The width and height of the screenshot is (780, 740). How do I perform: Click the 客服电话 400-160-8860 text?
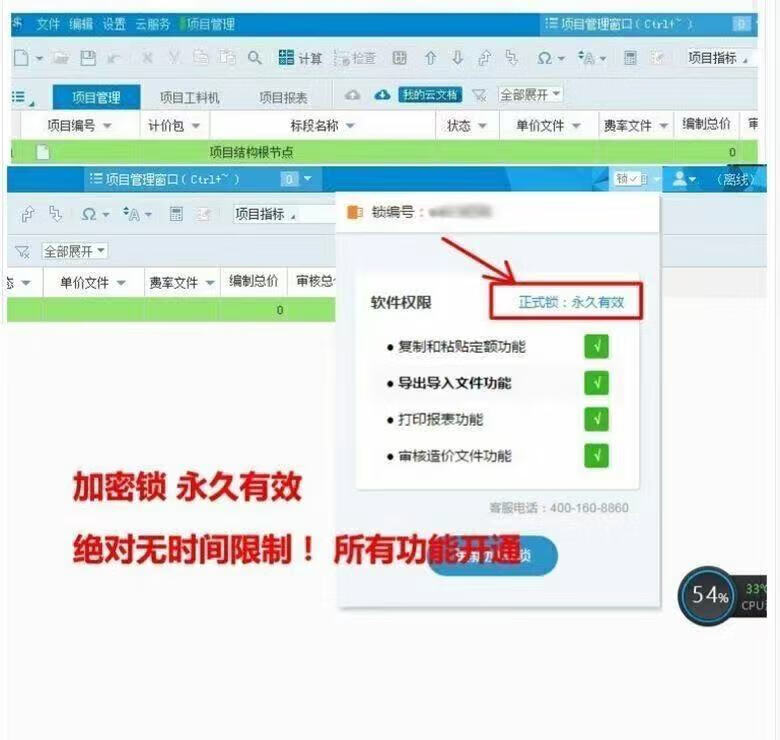pos(559,508)
